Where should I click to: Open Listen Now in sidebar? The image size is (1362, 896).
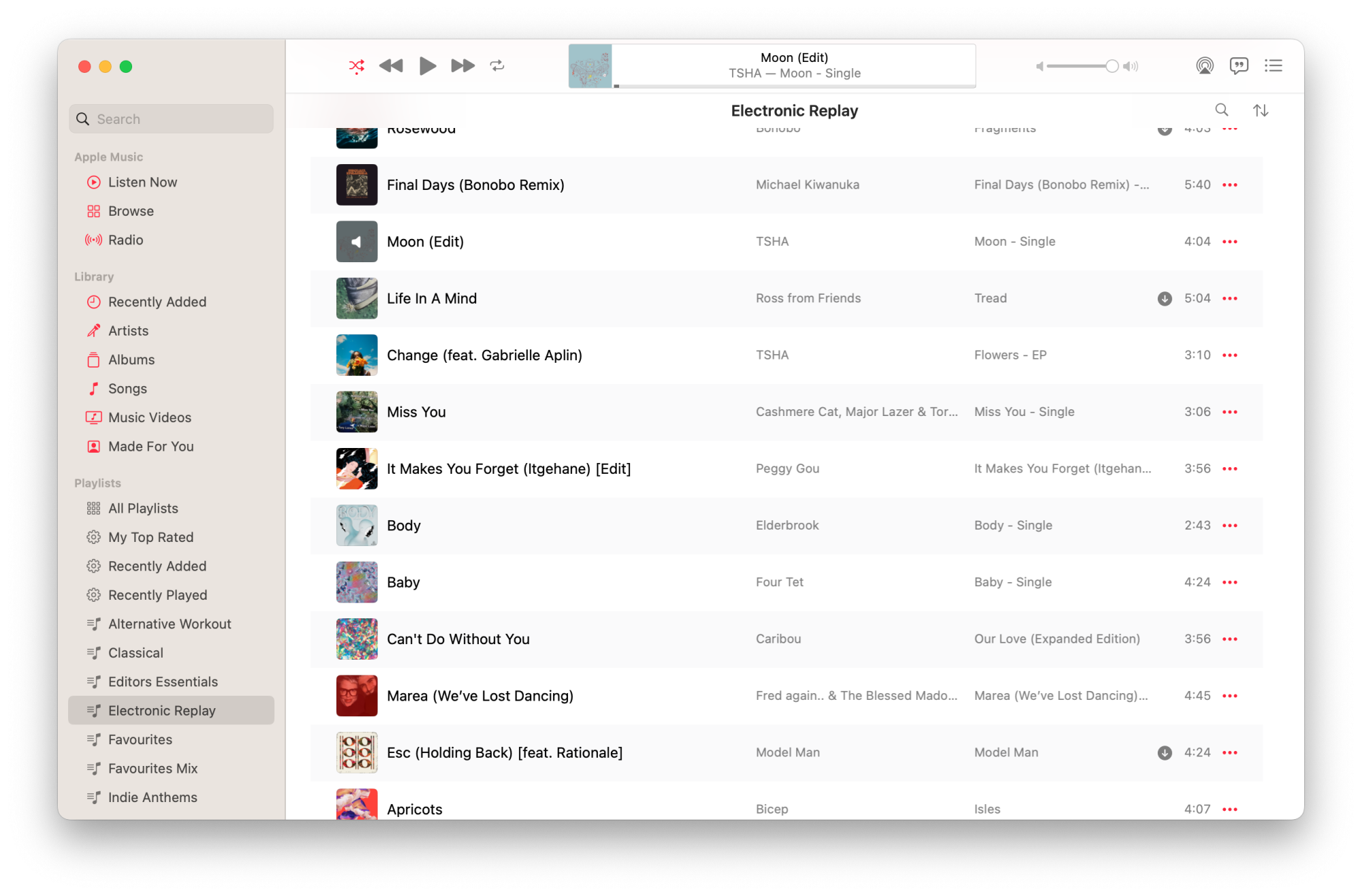[x=142, y=182]
